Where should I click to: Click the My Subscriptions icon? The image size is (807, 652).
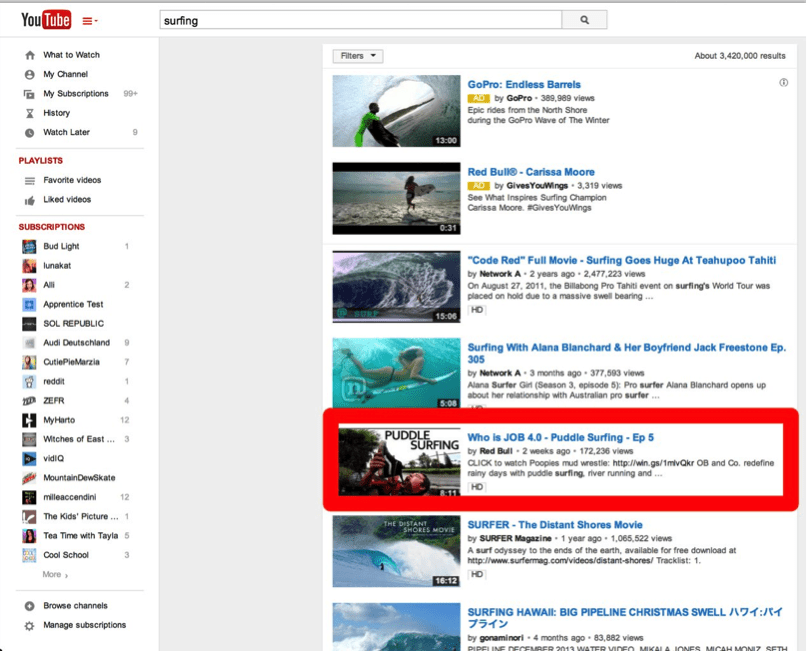point(30,94)
